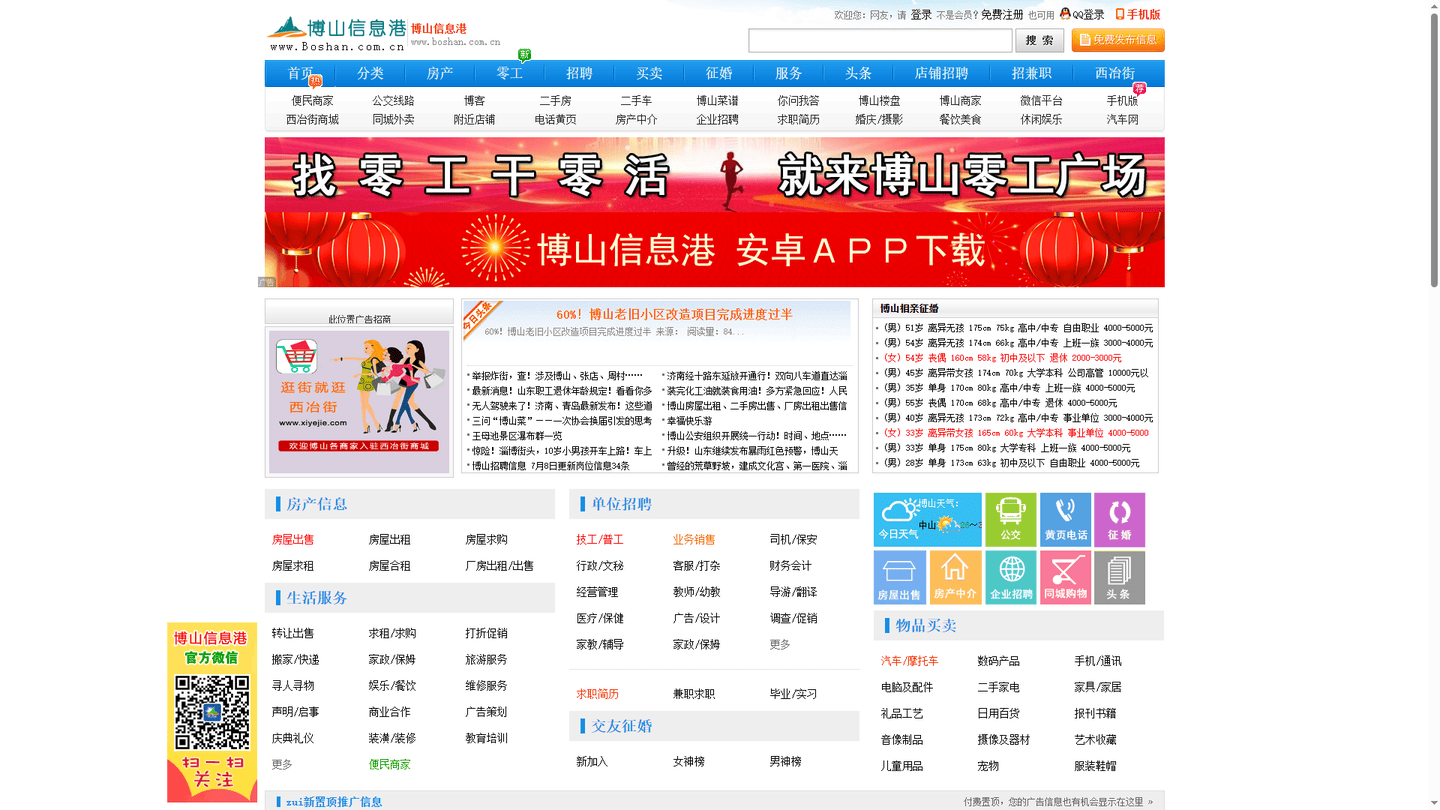Open the 安卓APP下载 red banner
Screen dimensions: 1440x810
(714, 249)
